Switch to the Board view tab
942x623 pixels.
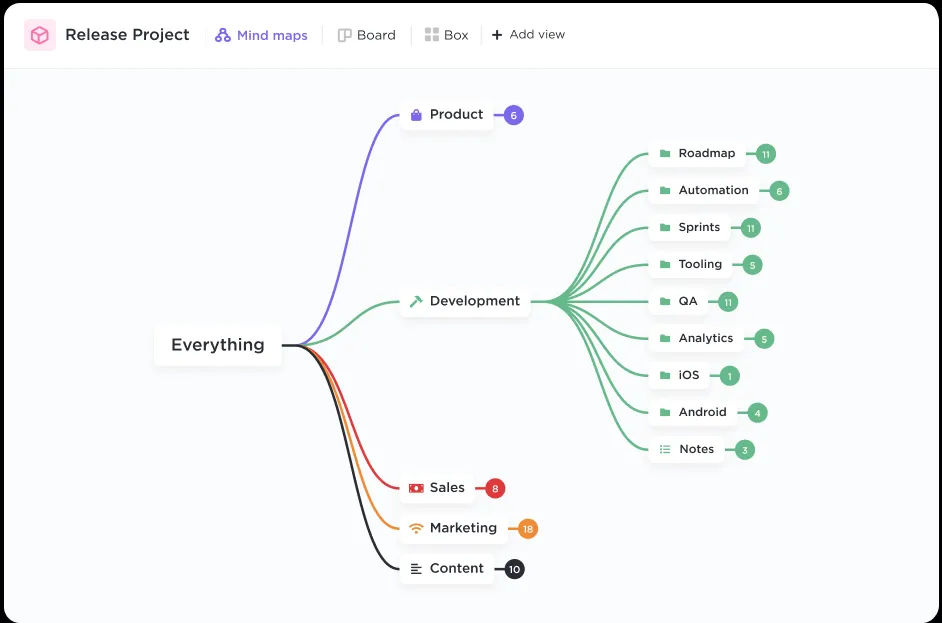(366, 34)
